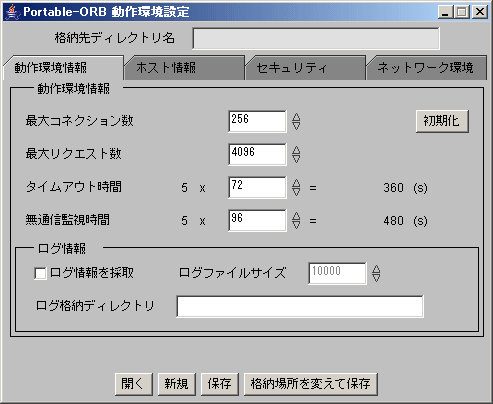Click the Java icon in title bar

coord(12,12)
